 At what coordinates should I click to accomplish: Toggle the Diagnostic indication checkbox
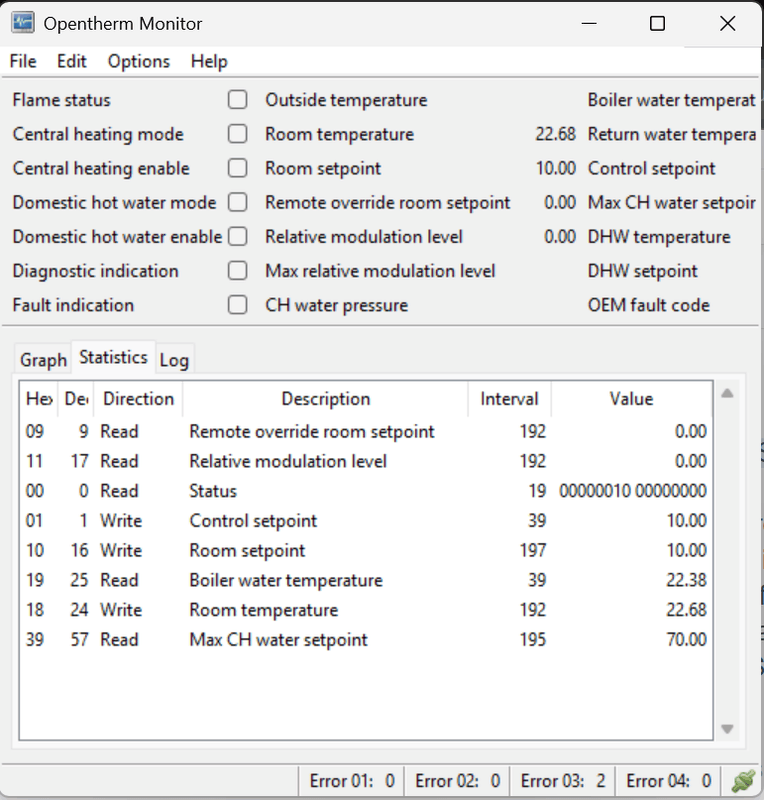(x=237, y=270)
